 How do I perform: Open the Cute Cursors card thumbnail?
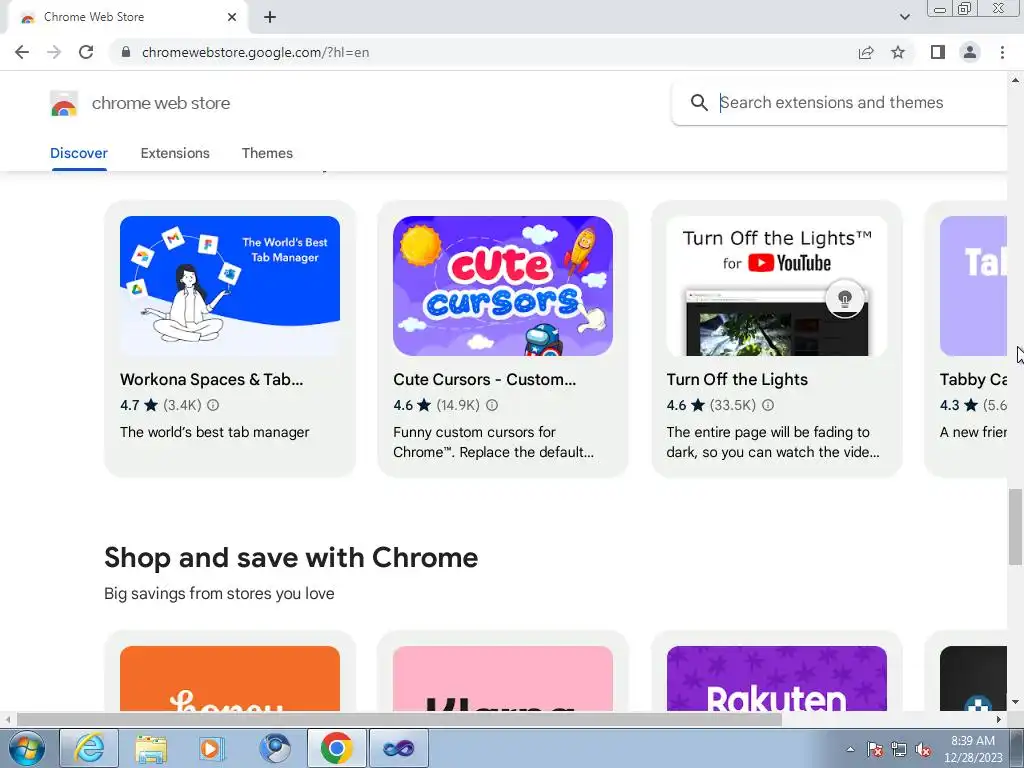pos(503,286)
